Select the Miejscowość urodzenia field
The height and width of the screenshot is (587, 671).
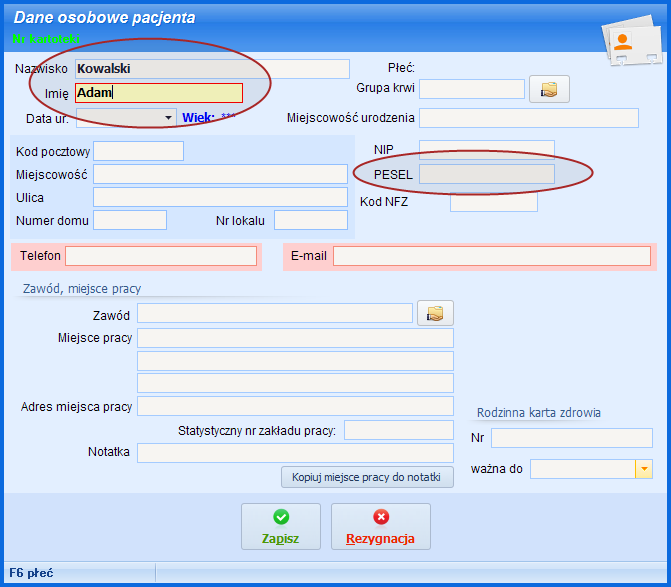(528, 118)
